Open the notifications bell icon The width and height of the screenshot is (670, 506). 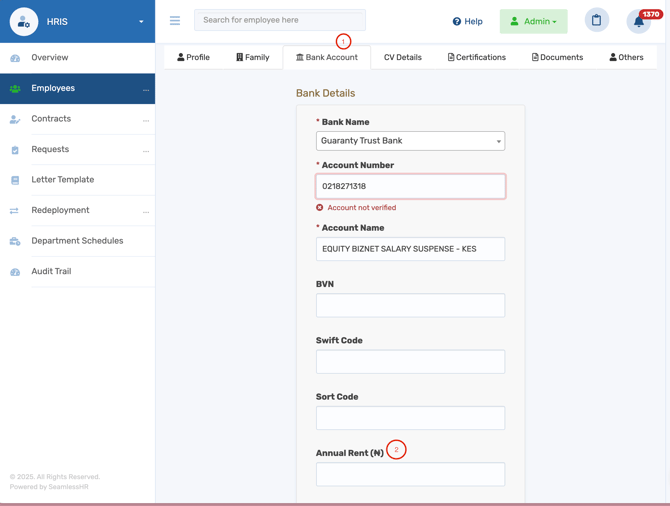(638, 21)
